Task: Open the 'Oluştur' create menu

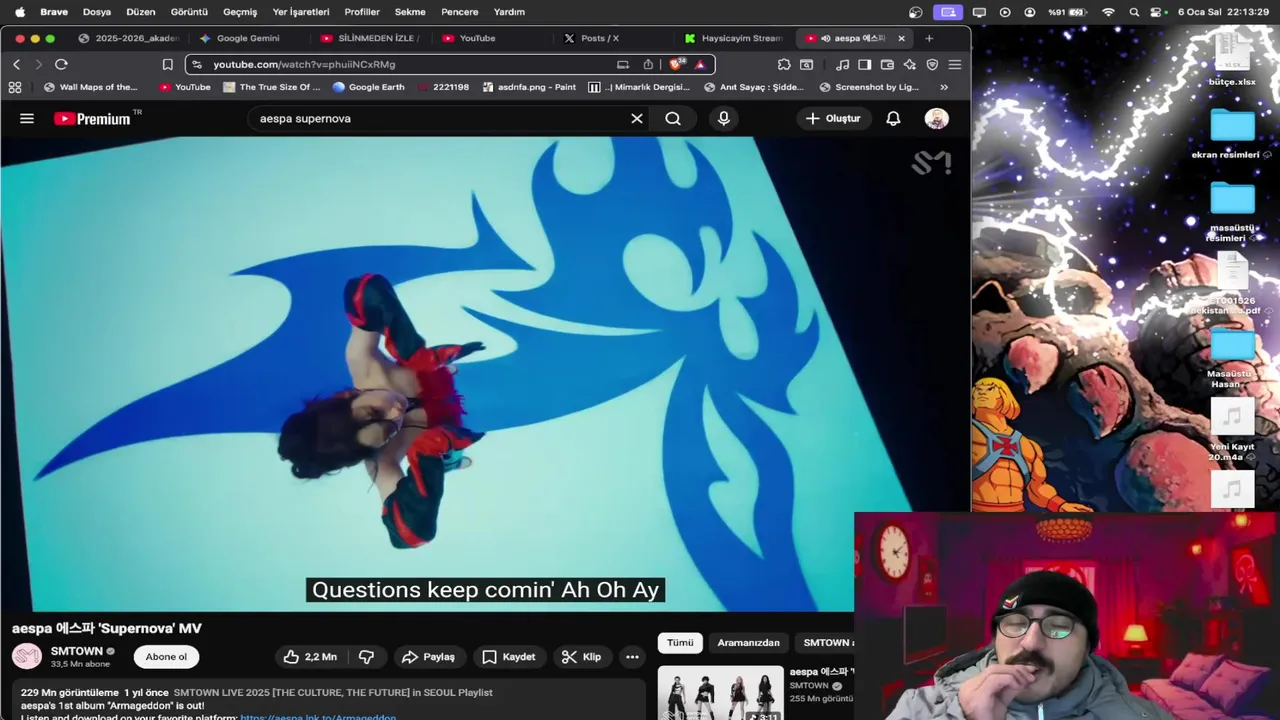Action: click(x=832, y=118)
